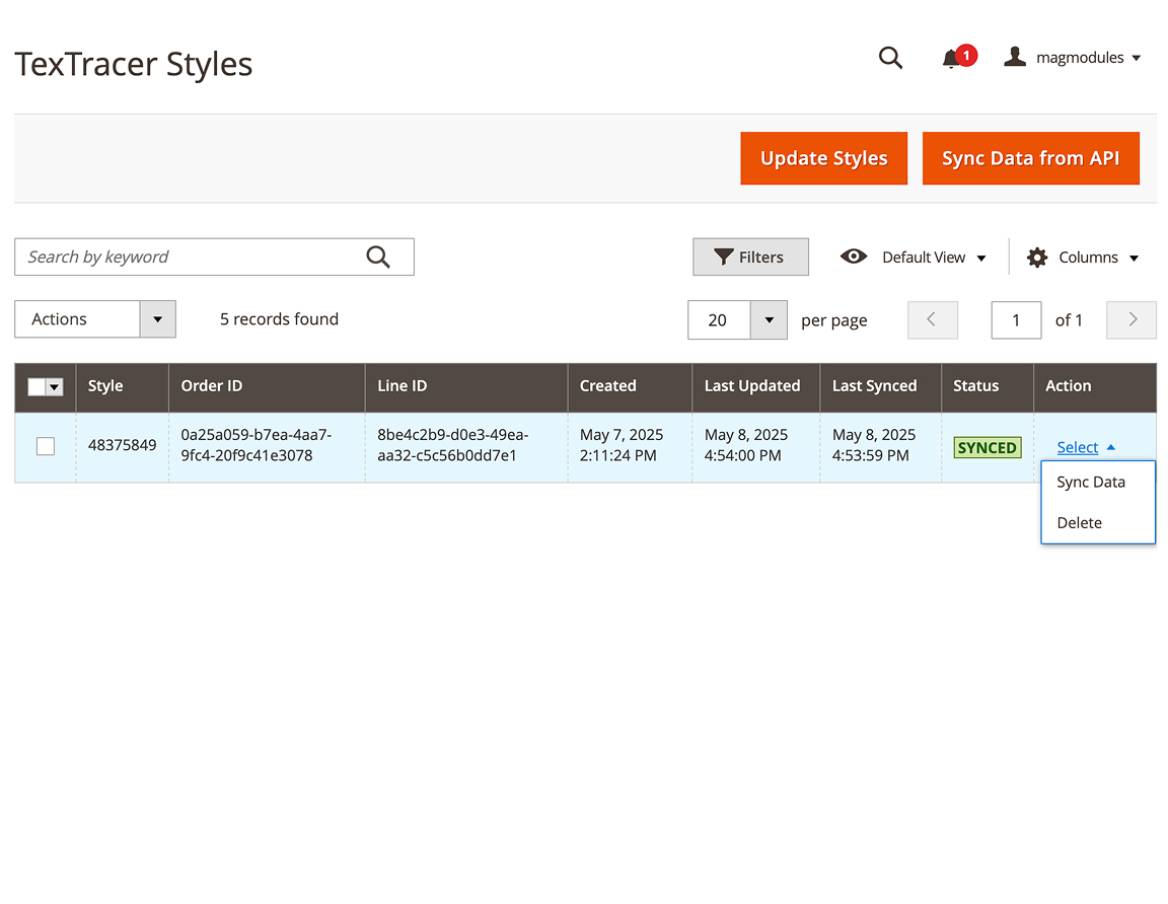Image resolution: width=1168 pixels, height=904 pixels.
Task: Click style number 48375849
Action: (x=122, y=445)
